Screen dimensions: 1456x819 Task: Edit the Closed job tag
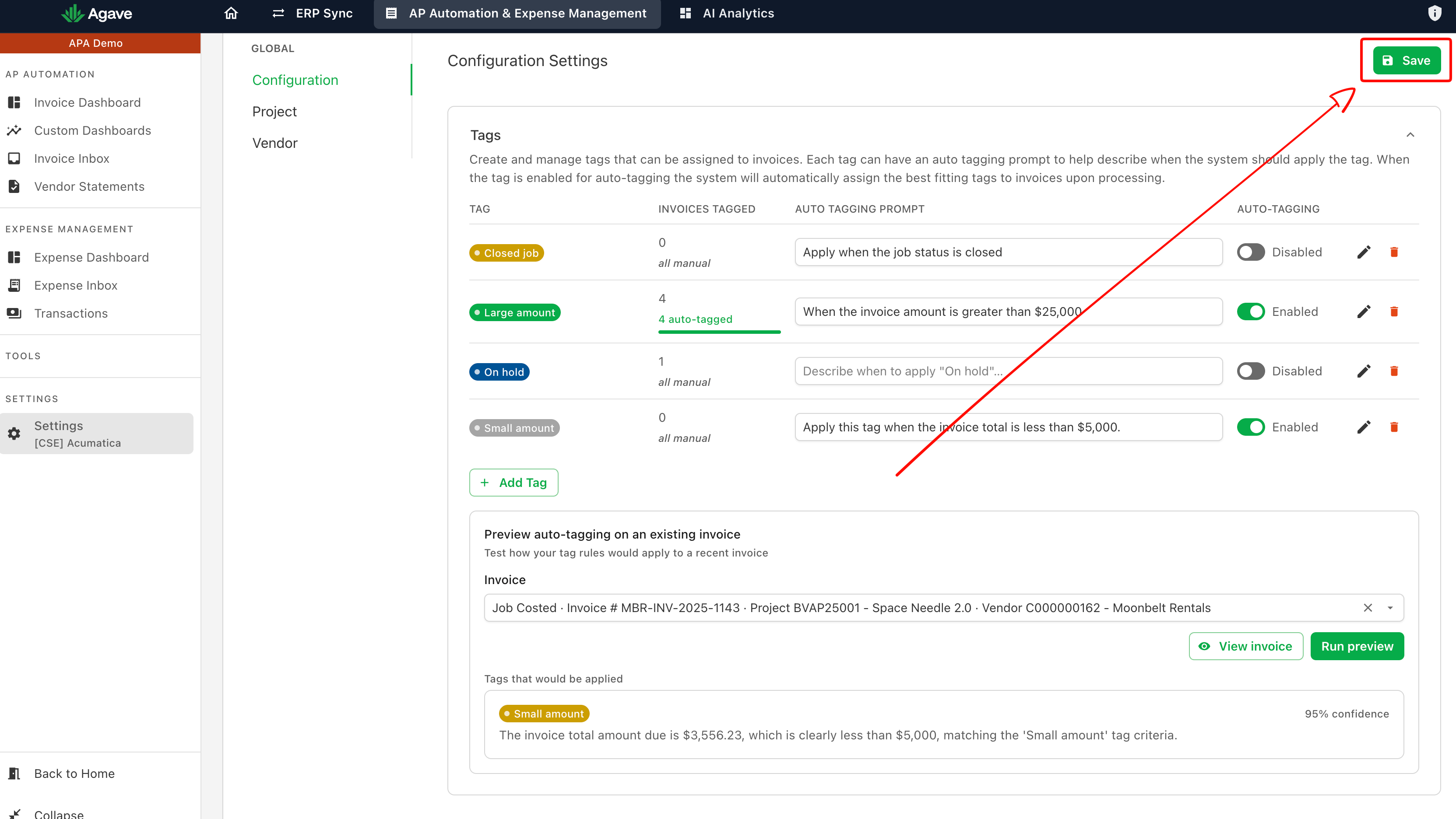[x=1364, y=252]
